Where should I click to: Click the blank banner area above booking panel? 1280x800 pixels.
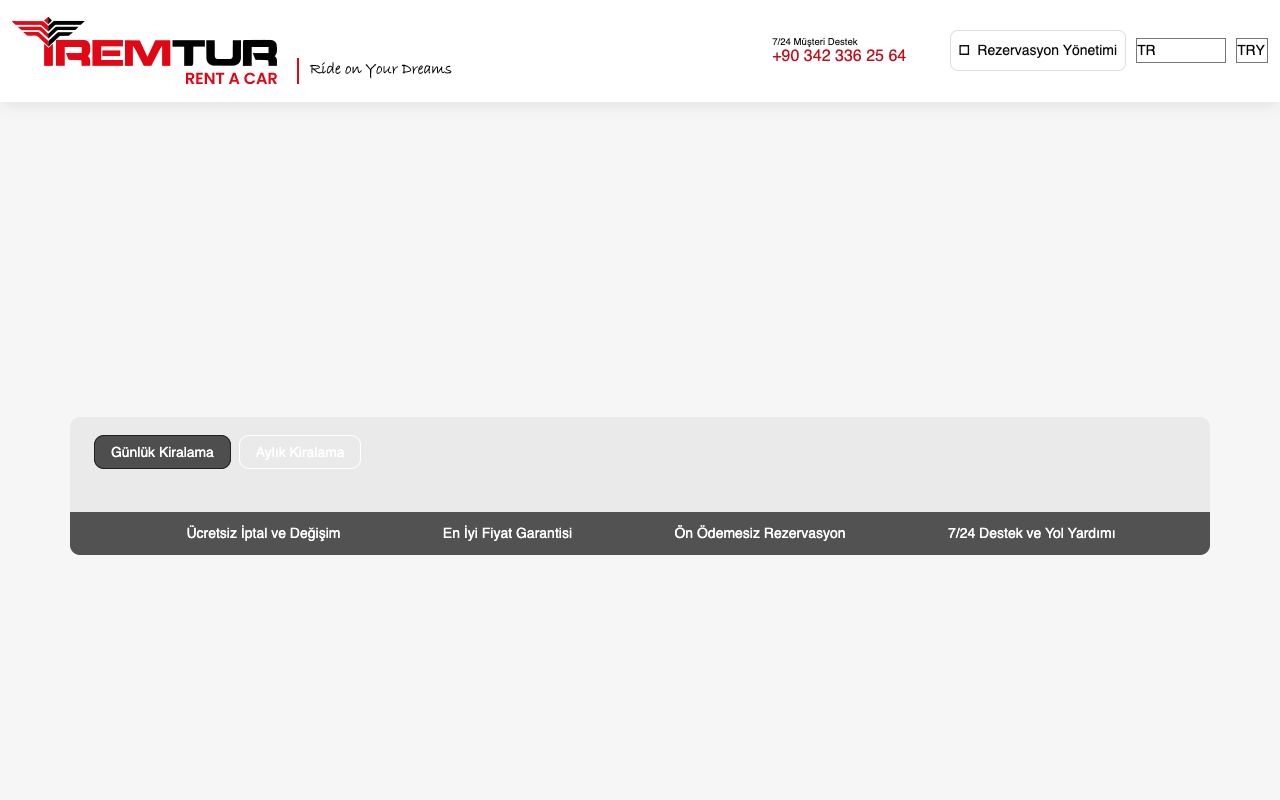click(x=640, y=260)
